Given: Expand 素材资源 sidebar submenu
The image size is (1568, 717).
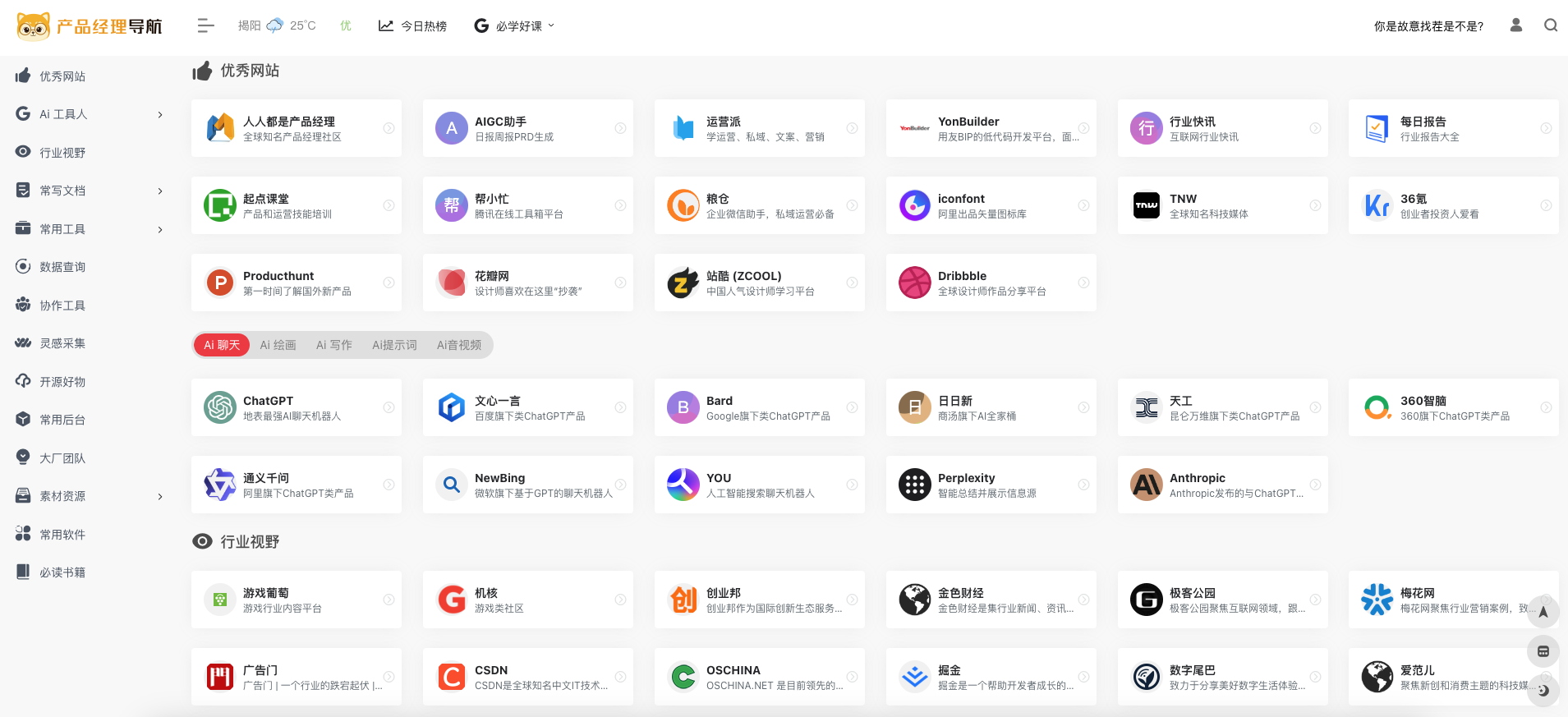Looking at the screenshot, I should coord(160,497).
